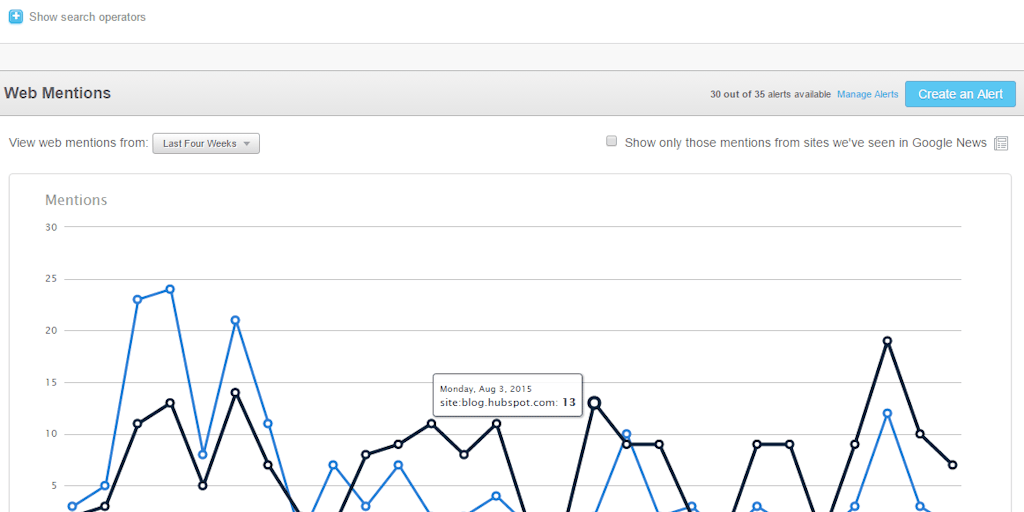Click the plus icon beside Show search operators
1024x512 pixels.
pyautogui.click(x=16, y=17)
